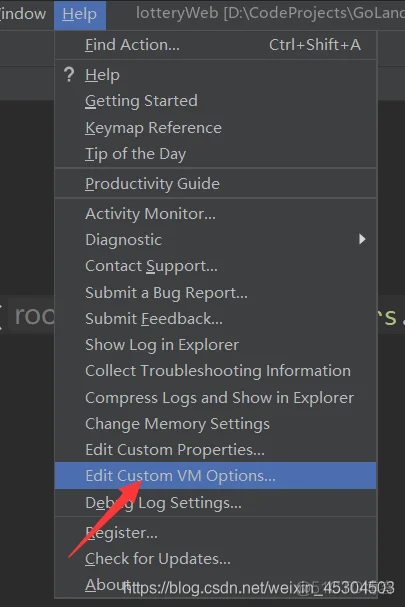Viewport: 405px width, 607px height.
Task: Select Show Log in Explorer
Action: (x=215, y=345)
